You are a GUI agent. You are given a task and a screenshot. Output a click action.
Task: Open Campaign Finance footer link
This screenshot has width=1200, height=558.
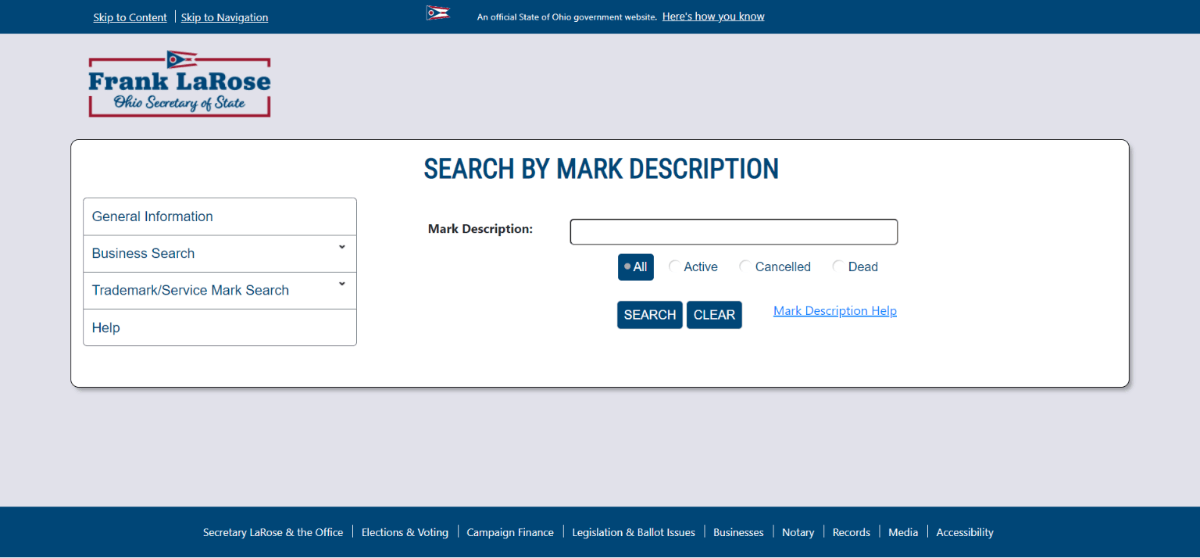510,532
